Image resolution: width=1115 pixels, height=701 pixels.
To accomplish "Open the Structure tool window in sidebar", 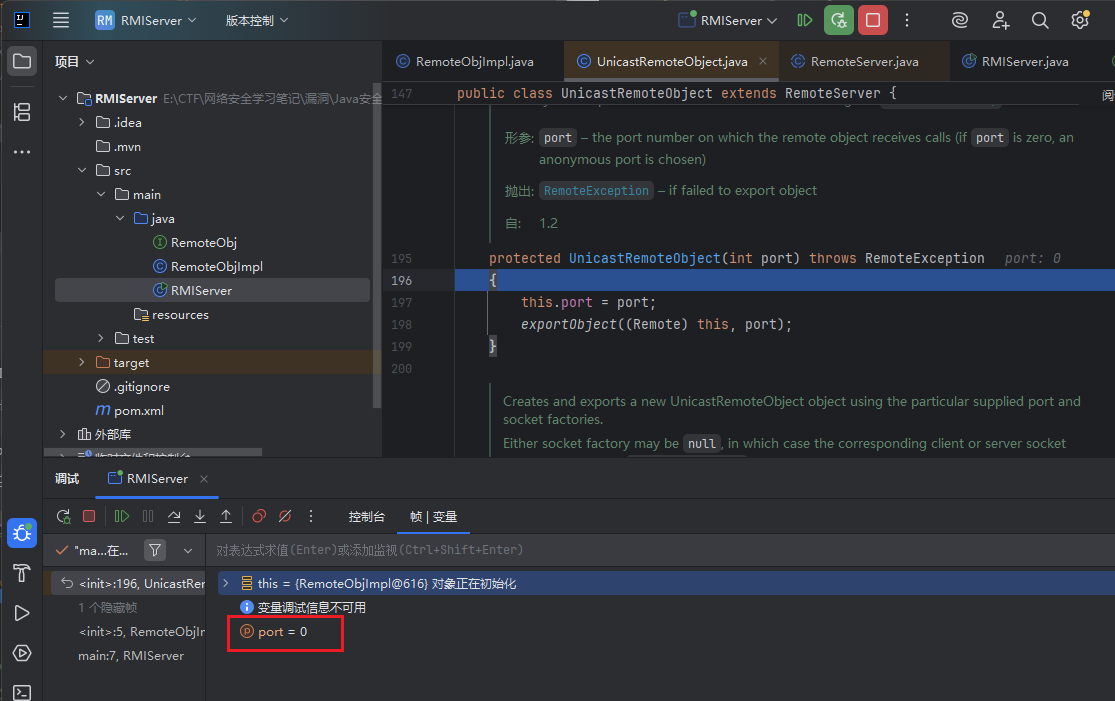I will click(x=21, y=112).
